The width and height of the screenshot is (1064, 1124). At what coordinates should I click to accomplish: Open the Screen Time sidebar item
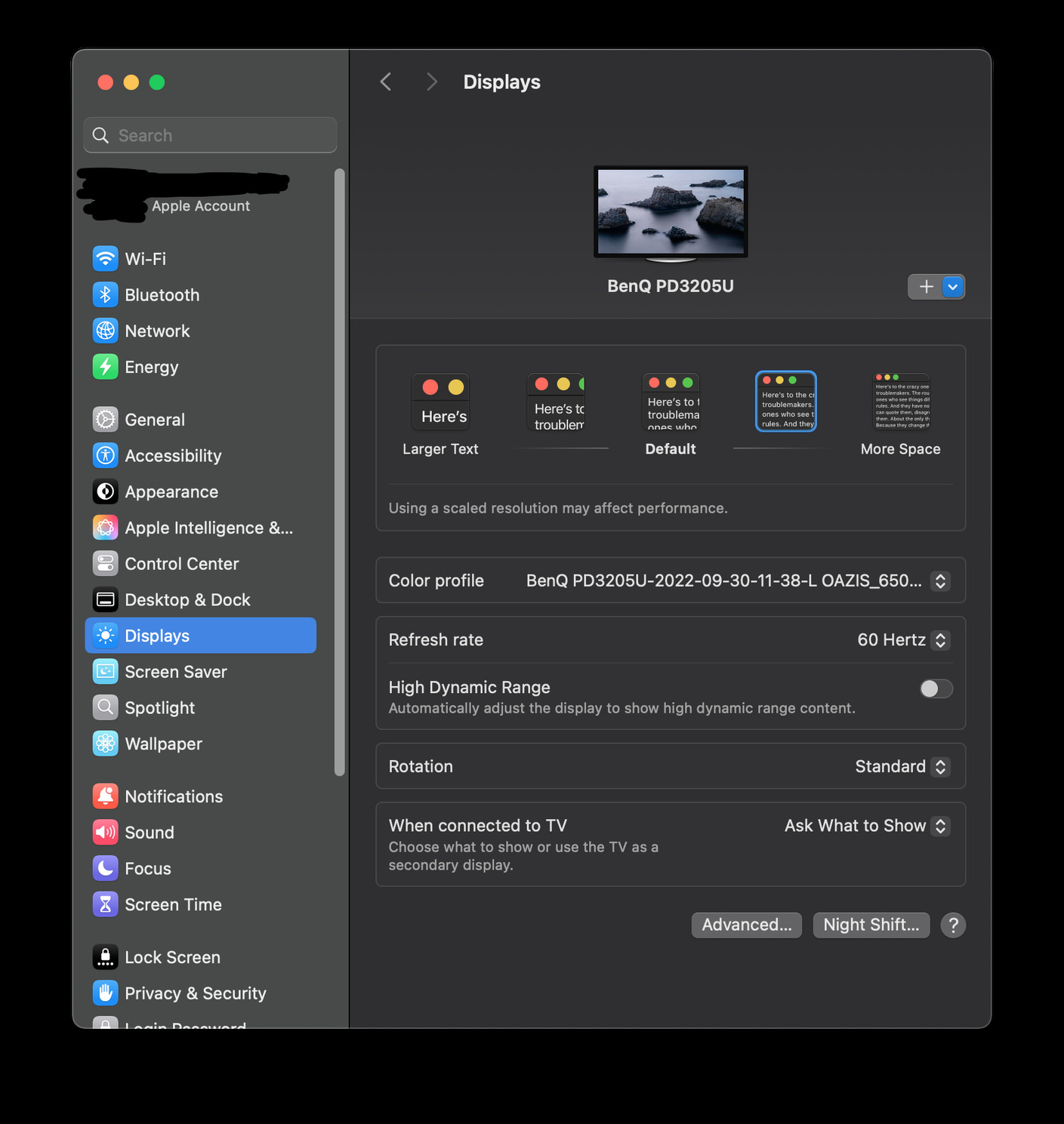(201, 904)
